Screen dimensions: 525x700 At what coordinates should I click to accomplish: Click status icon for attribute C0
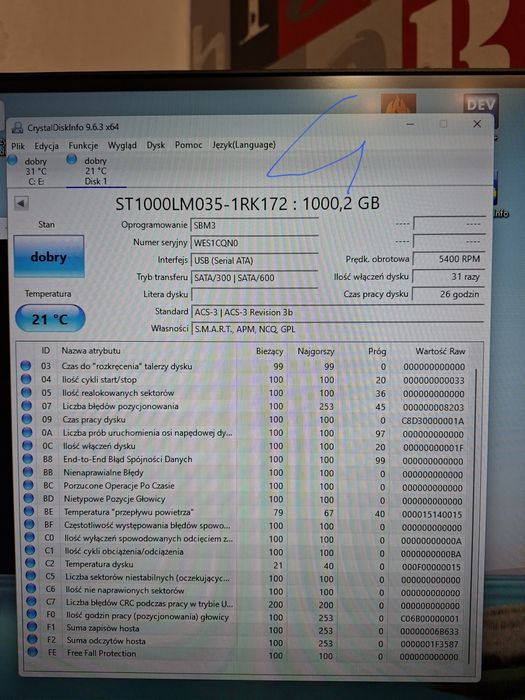(29, 538)
